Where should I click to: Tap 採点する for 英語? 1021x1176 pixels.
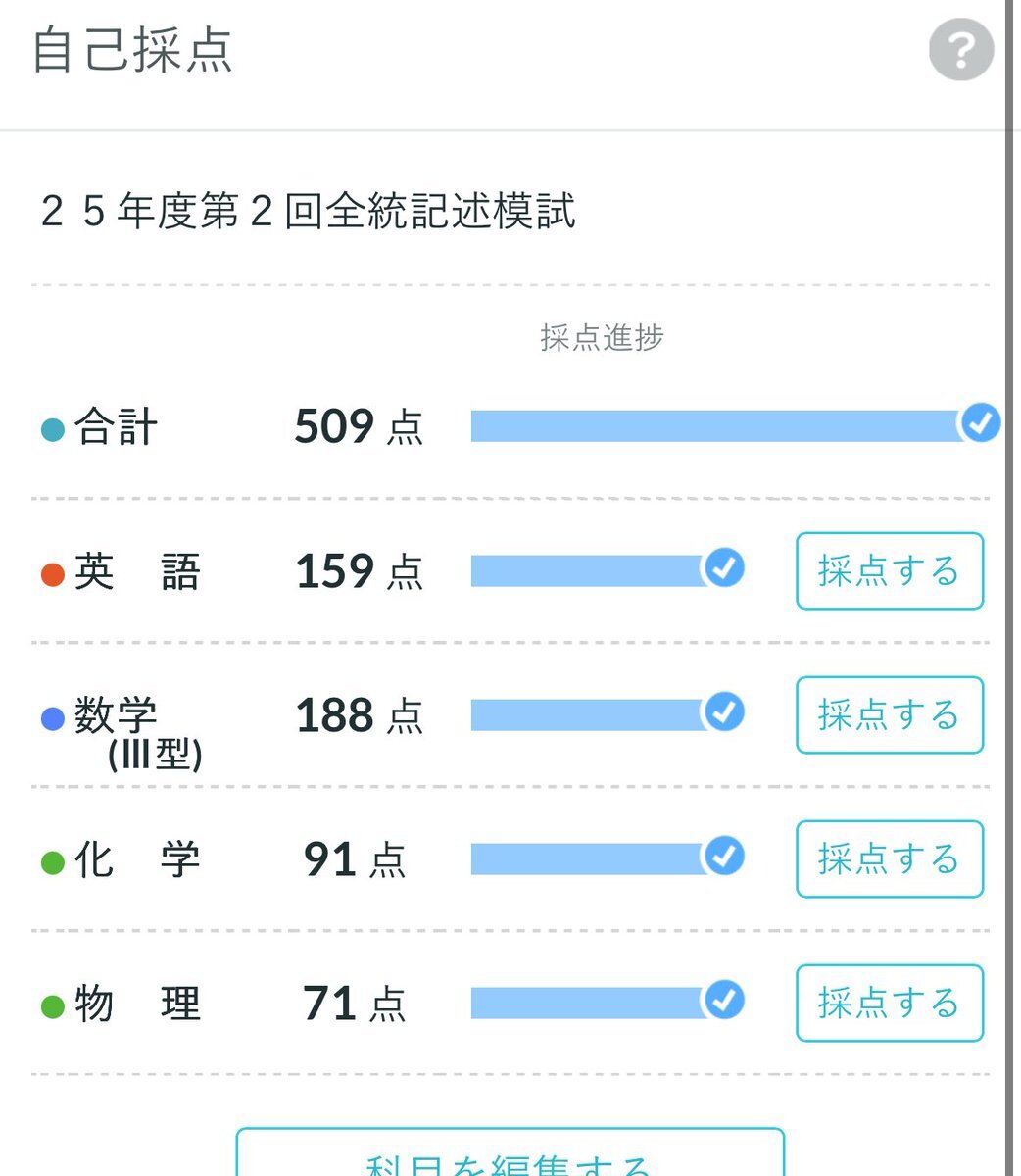point(890,570)
